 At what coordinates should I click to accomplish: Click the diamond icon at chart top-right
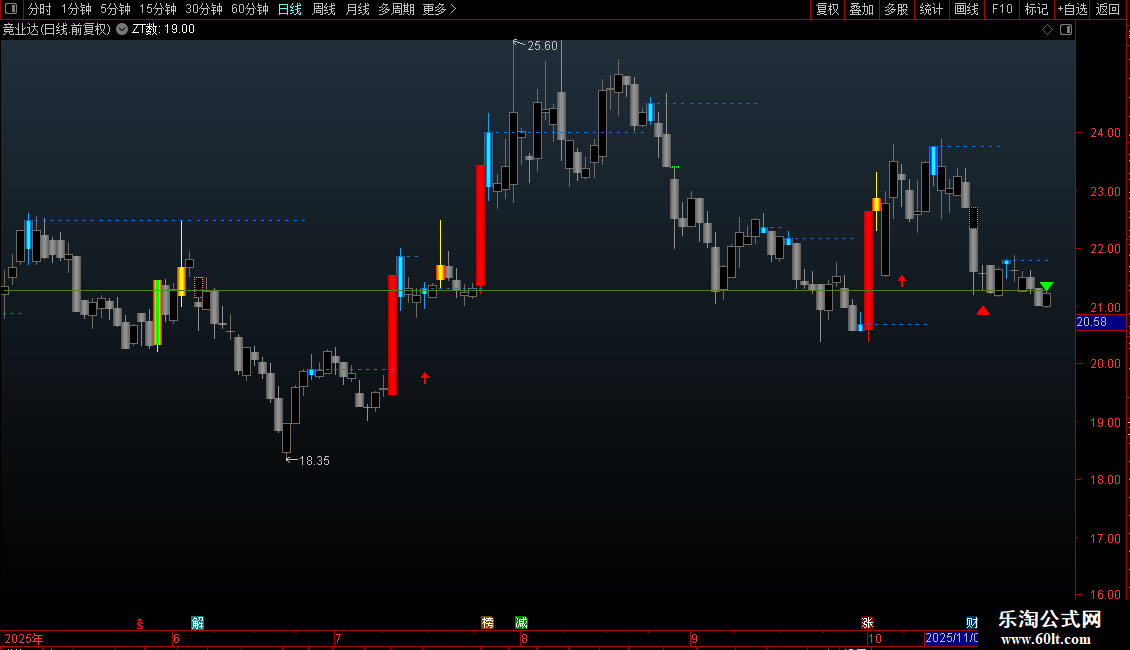1048,30
